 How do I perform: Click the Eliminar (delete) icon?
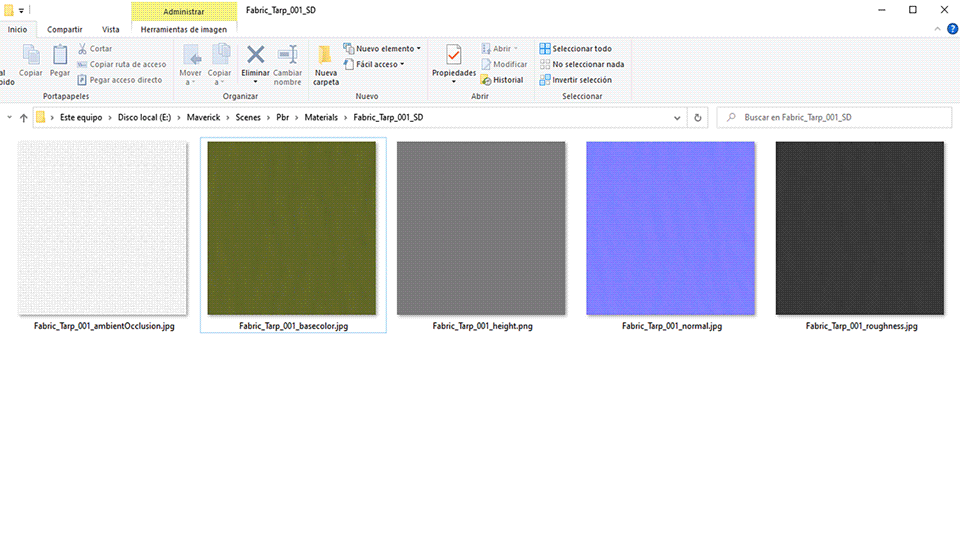[256, 56]
